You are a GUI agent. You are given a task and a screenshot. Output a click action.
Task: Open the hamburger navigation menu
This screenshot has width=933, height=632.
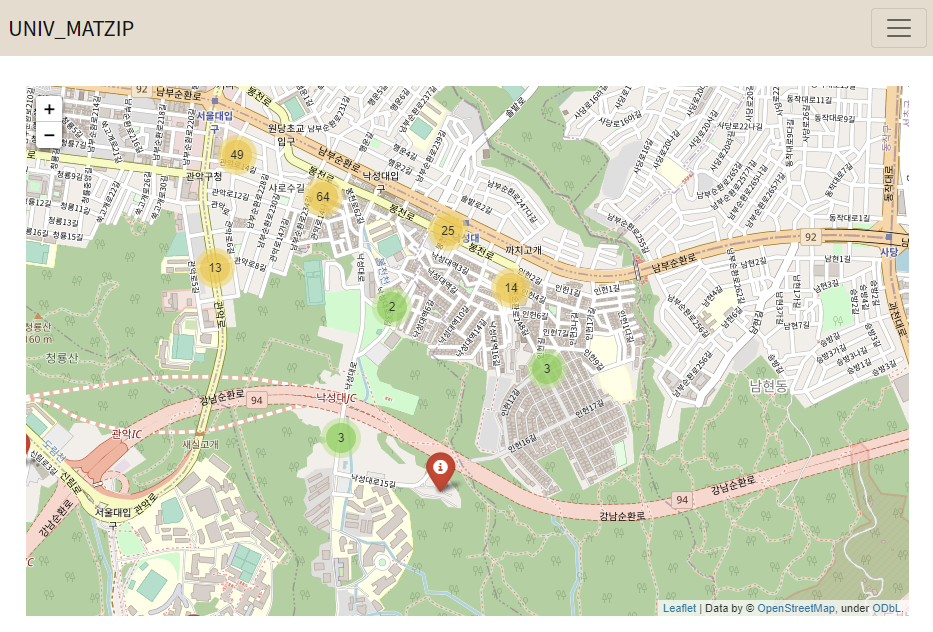pos(898,28)
